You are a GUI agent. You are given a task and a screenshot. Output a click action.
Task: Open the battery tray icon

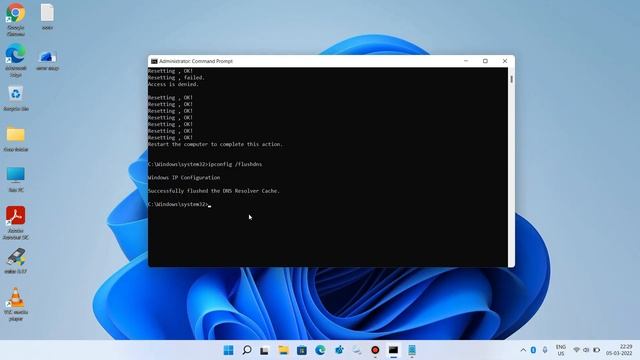[x=596, y=350]
